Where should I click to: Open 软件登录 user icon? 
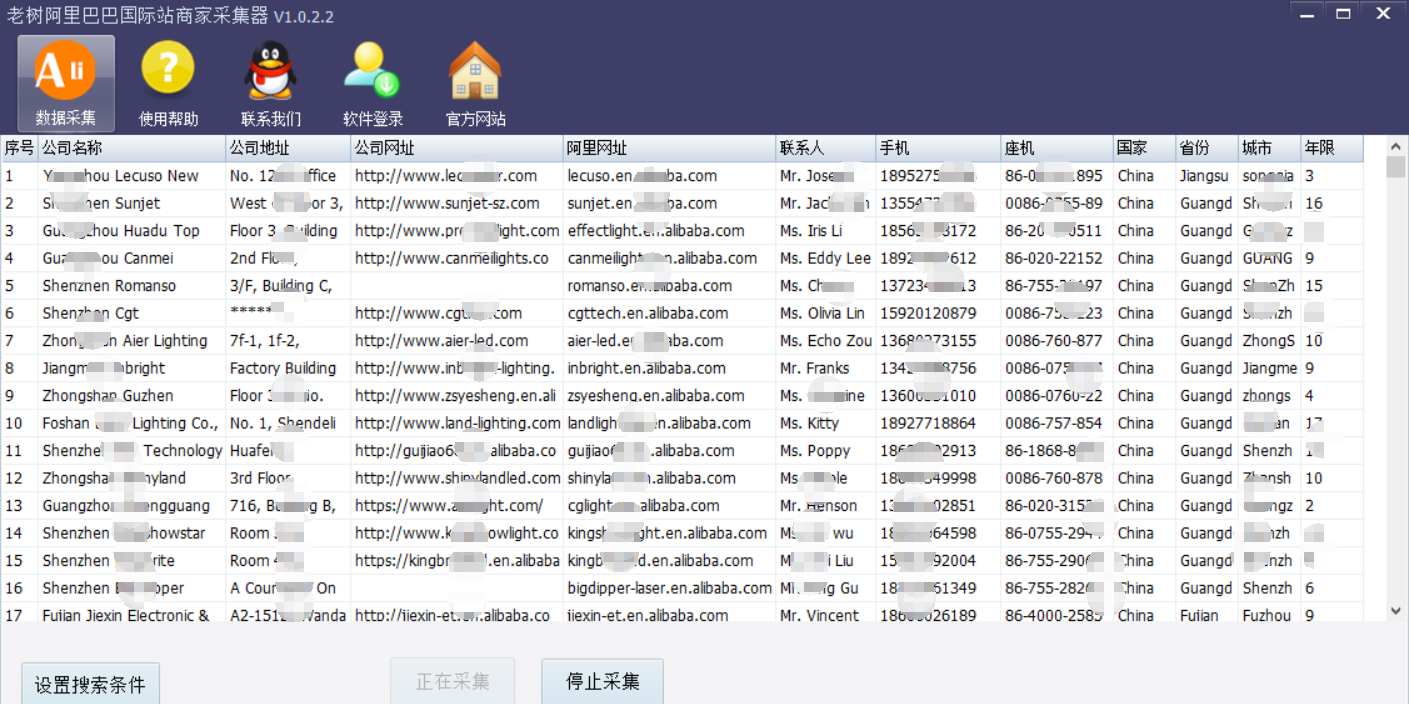point(372,72)
